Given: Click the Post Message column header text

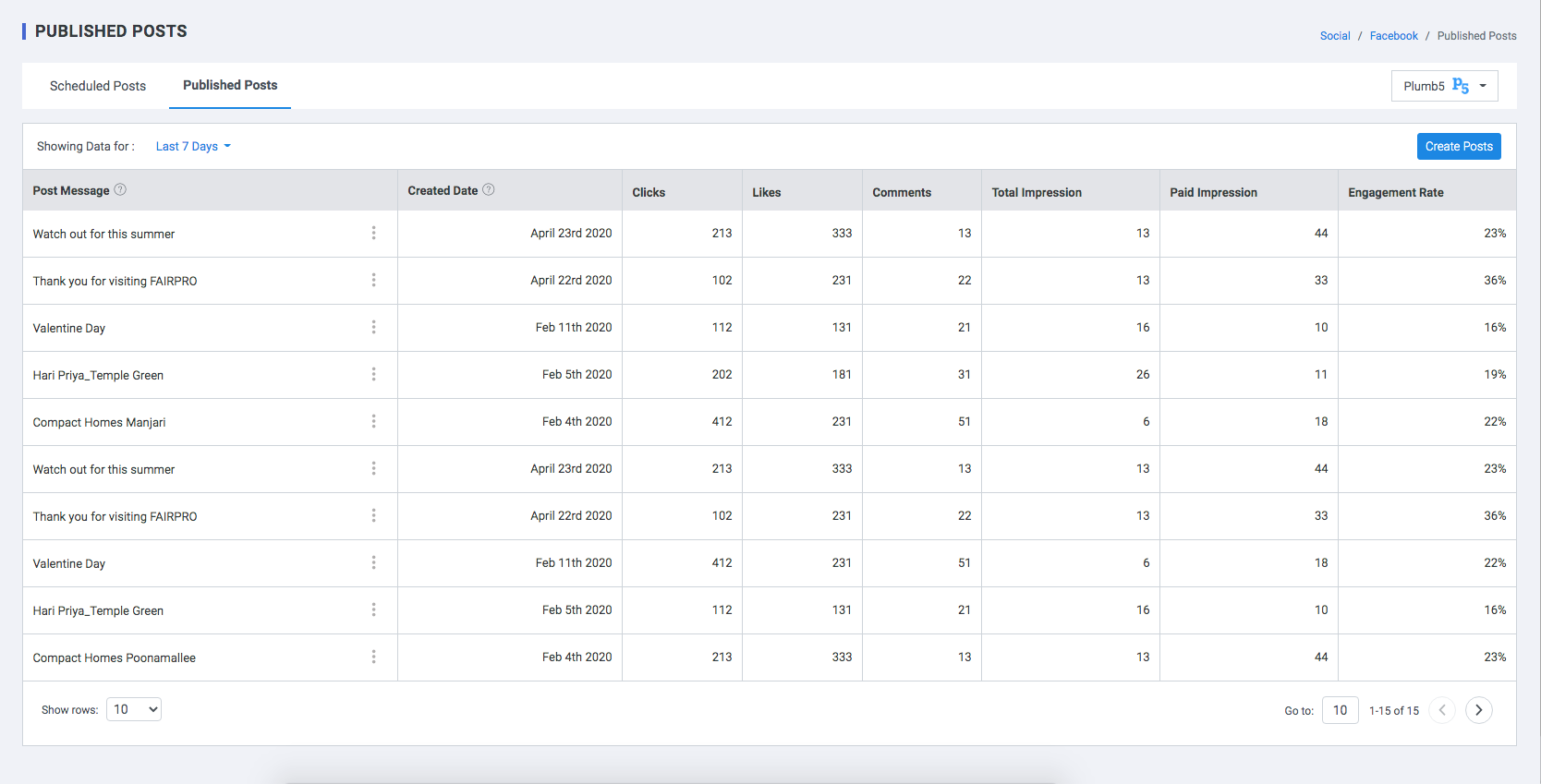Looking at the screenshot, I should click(71, 190).
